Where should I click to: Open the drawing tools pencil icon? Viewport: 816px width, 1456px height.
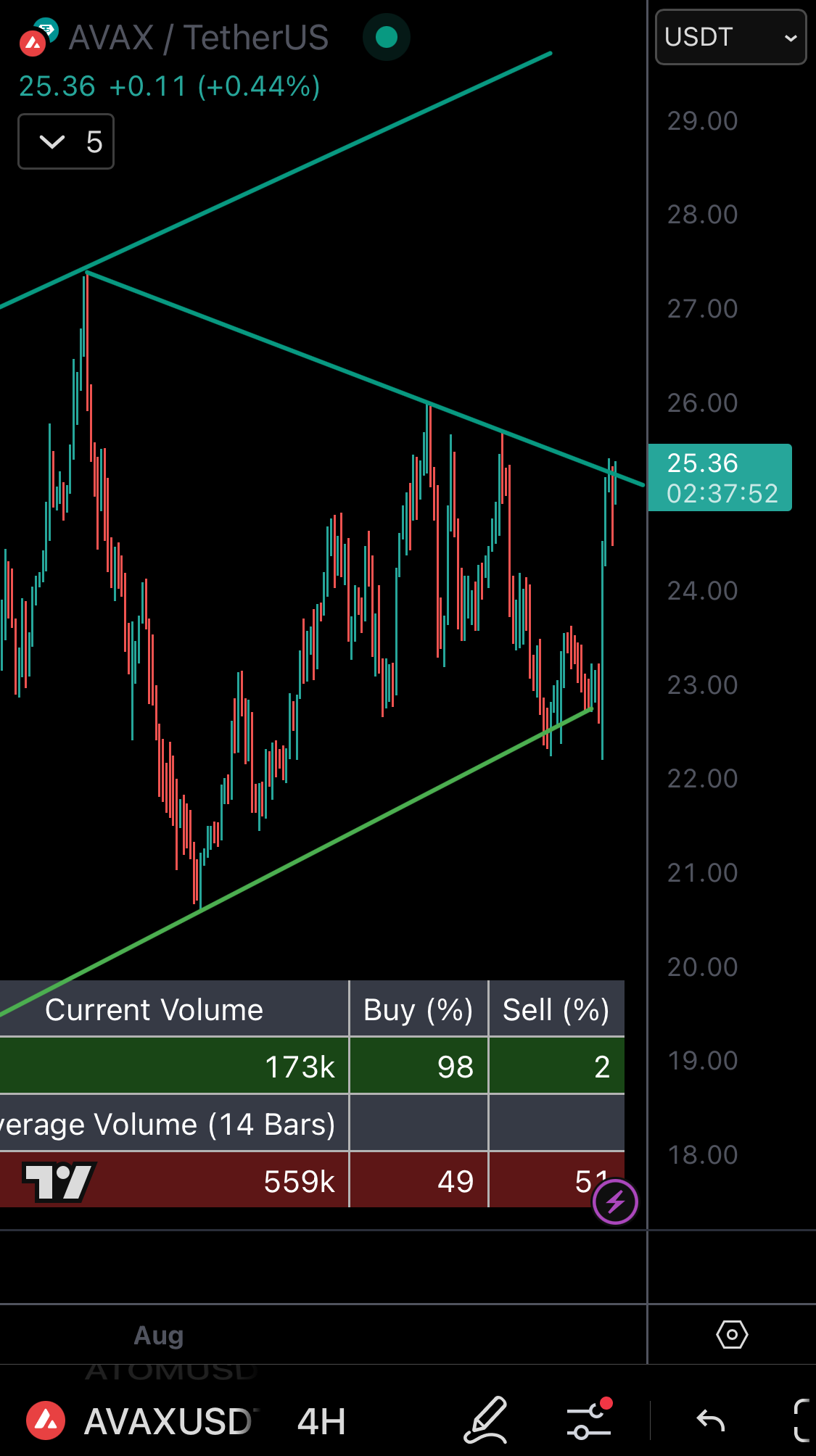(485, 1420)
